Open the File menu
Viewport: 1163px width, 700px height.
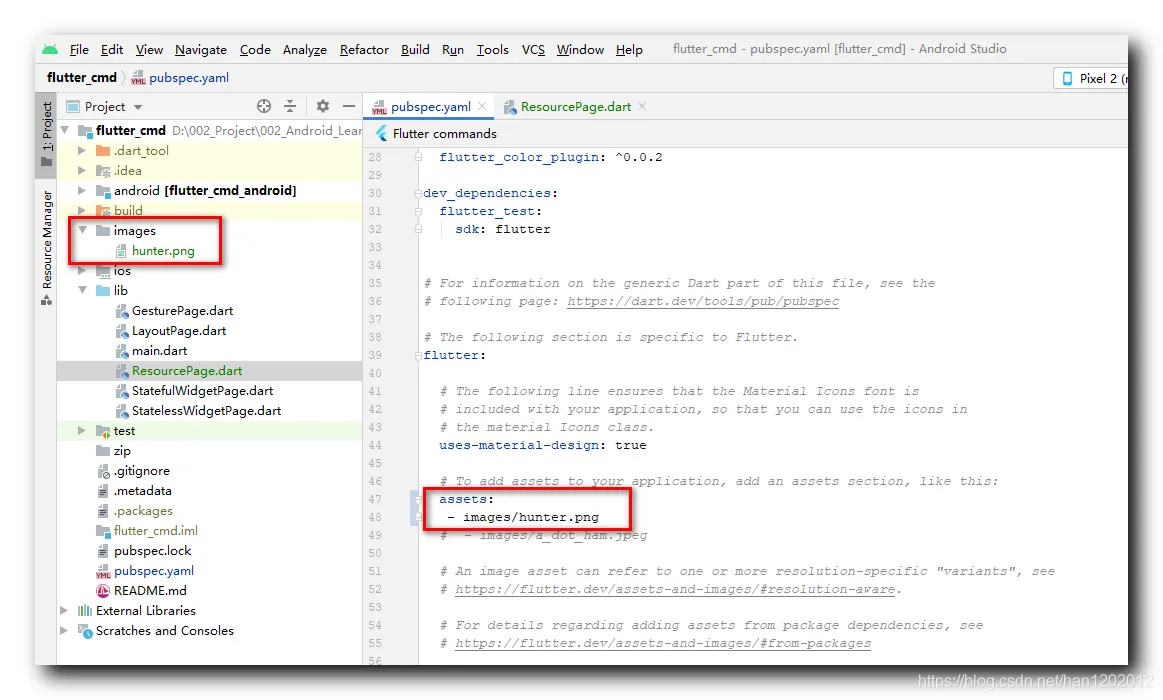[79, 50]
